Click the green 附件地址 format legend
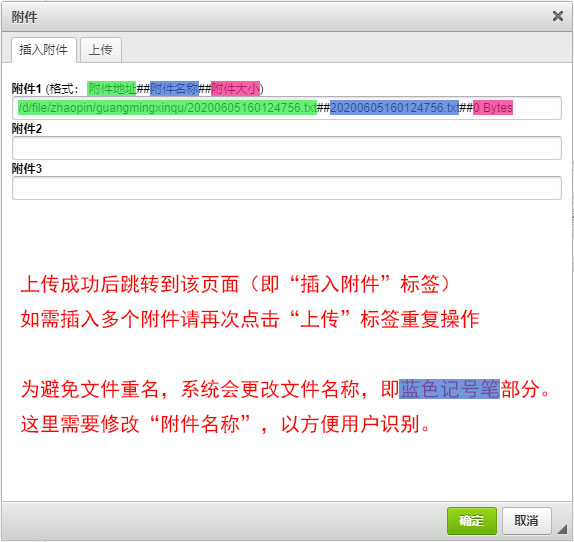The height and width of the screenshot is (542, 574). [112, 89]
